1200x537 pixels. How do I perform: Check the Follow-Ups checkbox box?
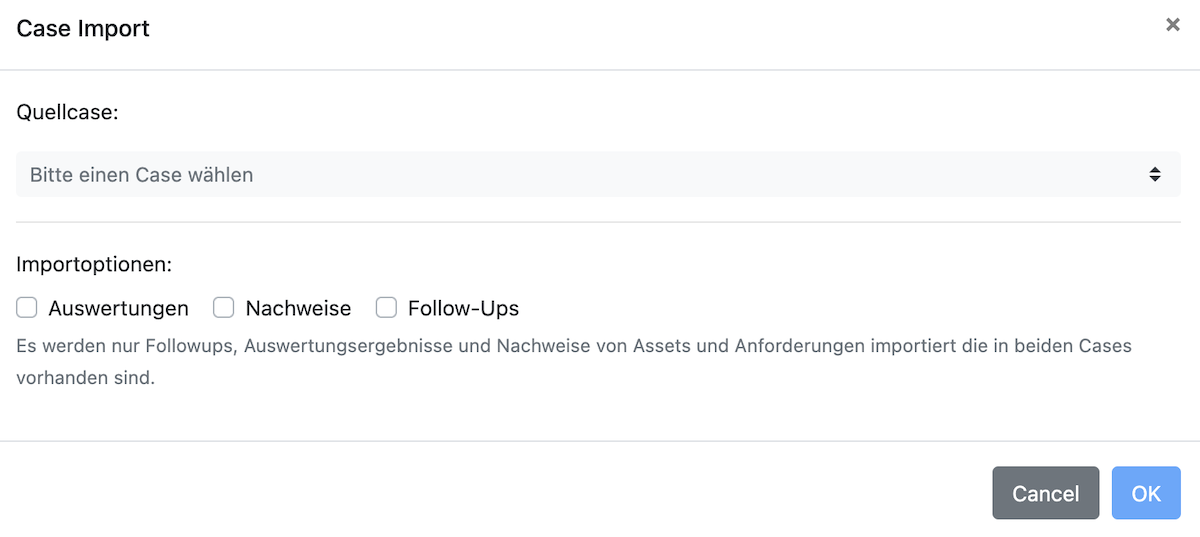tap(386, 308)
